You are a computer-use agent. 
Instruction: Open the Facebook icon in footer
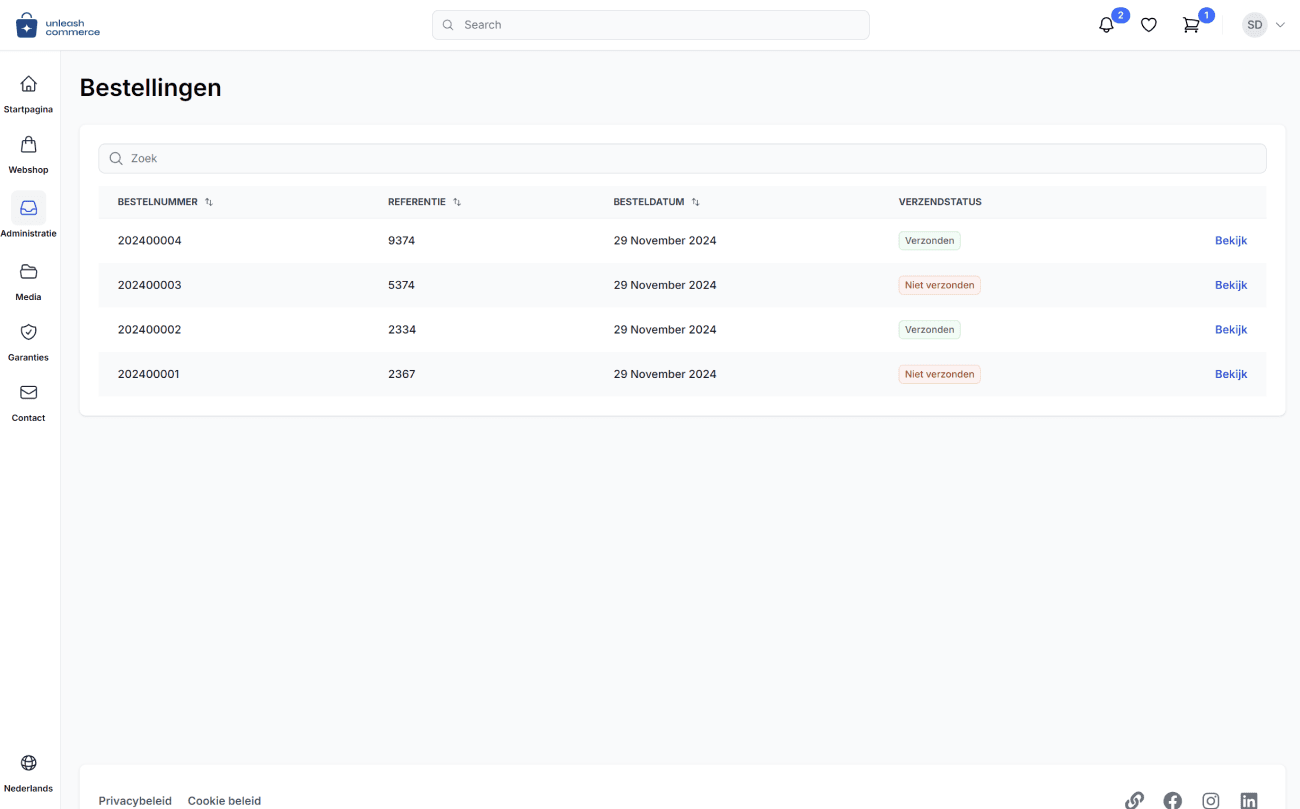tap(1172, 800)
